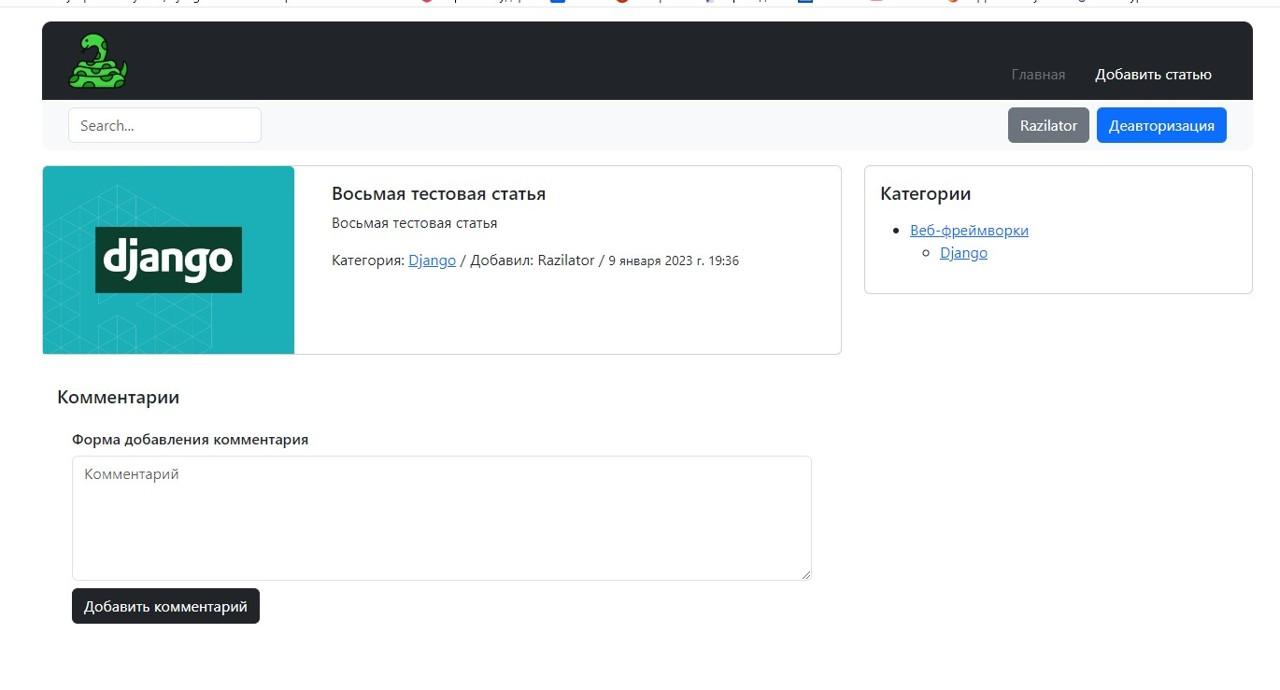
Task: Follow the Django category link in article
Action: [x=432, y=260]
